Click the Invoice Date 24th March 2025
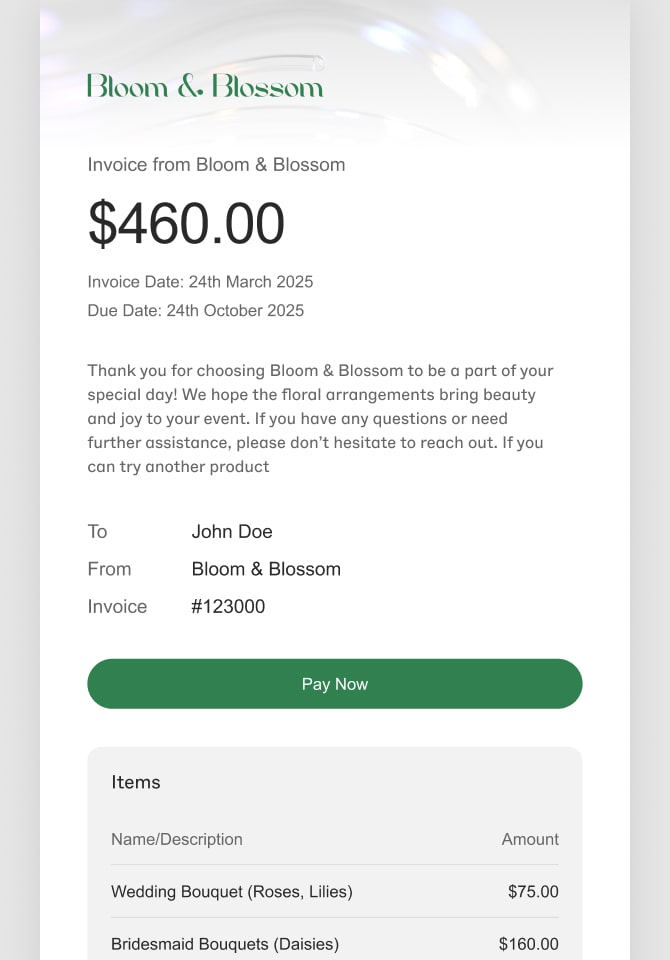The image size is (670, 960). pos(200,282)
